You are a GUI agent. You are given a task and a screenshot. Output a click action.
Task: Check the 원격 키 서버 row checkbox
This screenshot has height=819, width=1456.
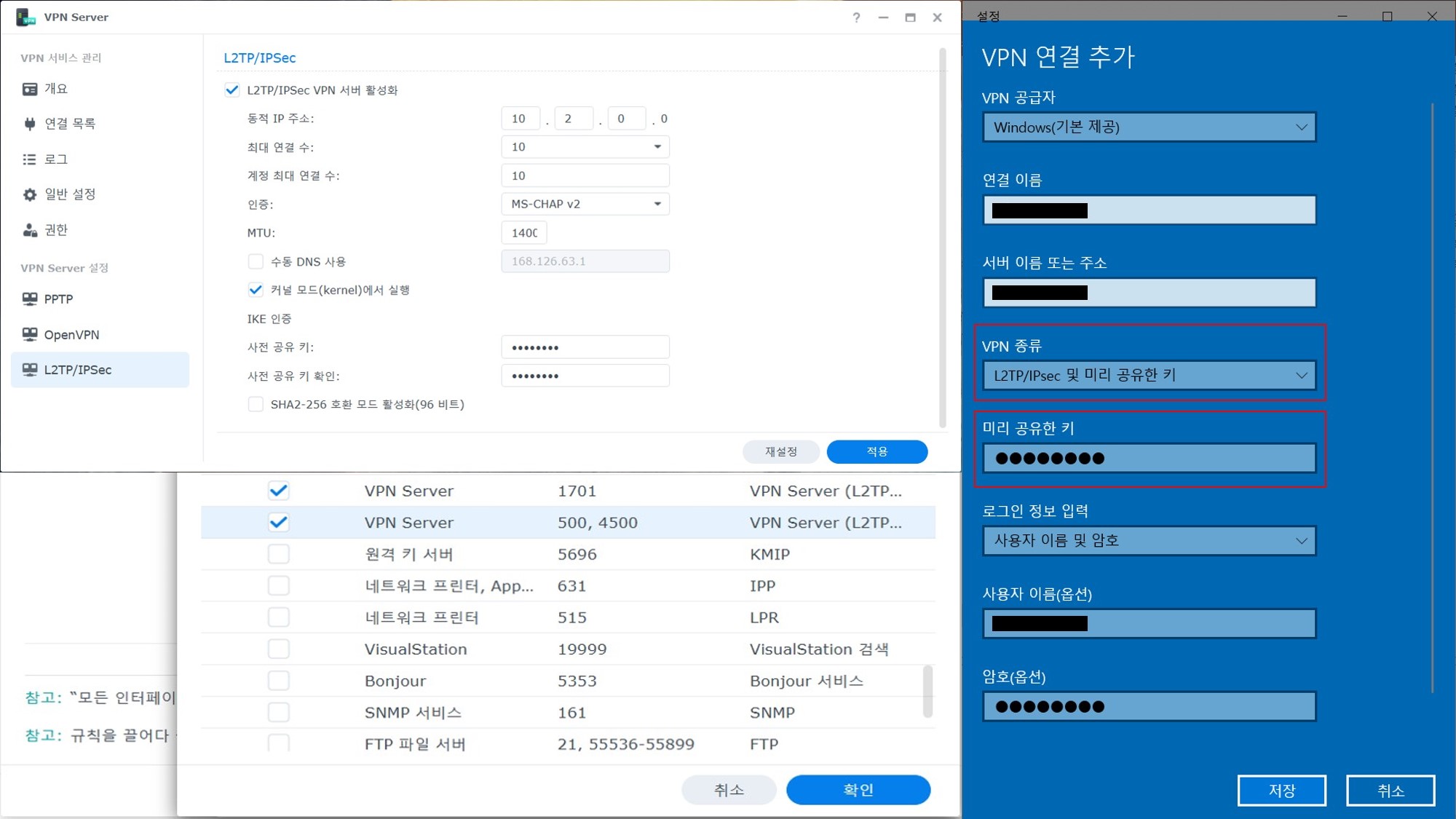[279, 554]
